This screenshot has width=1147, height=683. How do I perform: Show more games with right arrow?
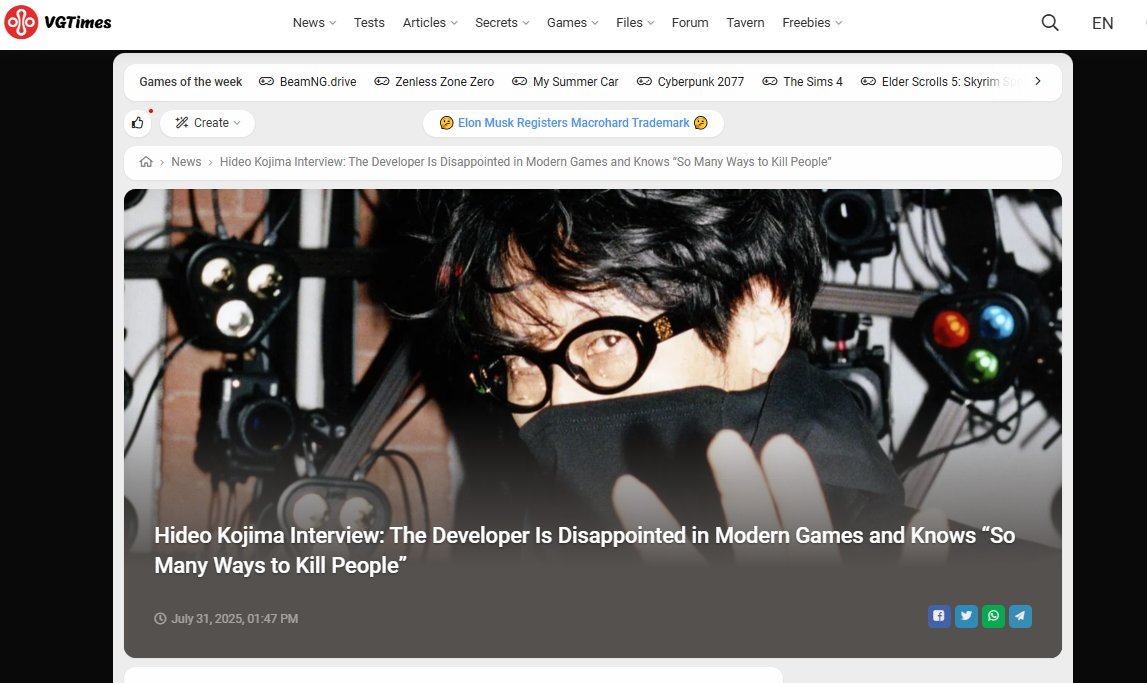tap(1037, 81)
